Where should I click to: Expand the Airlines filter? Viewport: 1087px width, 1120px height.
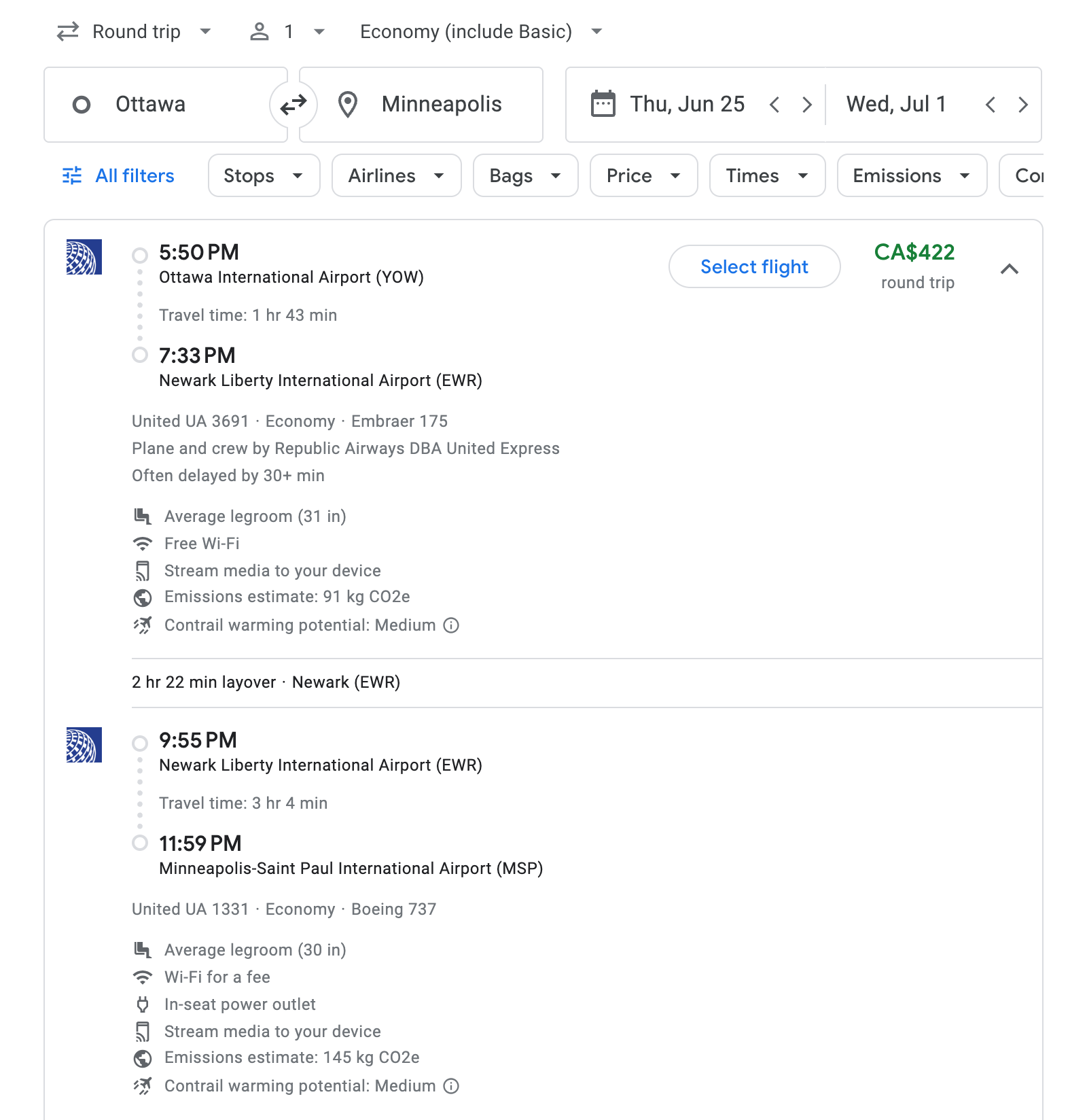pyautogui.click(x=396, y=176)
